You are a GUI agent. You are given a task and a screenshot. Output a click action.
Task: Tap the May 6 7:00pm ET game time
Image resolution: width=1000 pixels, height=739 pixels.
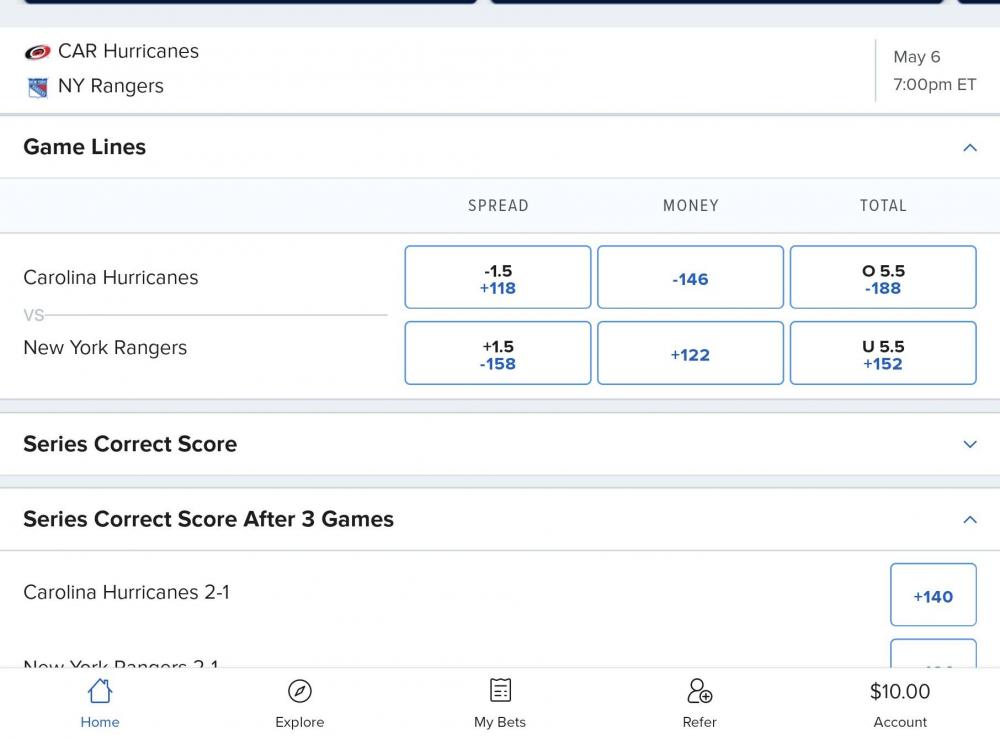coord(934,71)
